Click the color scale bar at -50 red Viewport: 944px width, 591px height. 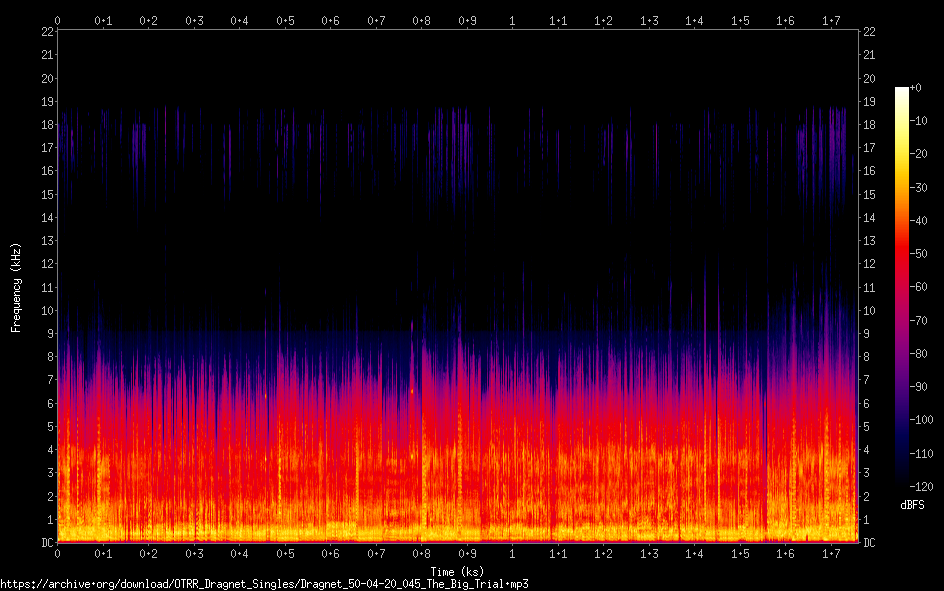[902, 254]
